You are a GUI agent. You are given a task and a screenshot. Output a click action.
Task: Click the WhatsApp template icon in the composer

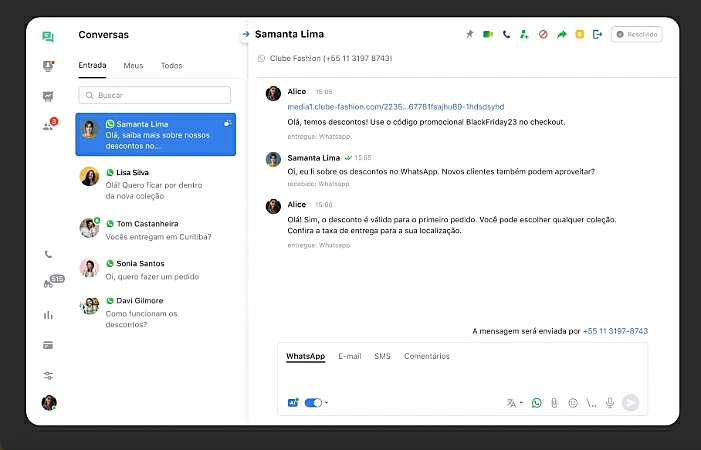pos(536,403)
